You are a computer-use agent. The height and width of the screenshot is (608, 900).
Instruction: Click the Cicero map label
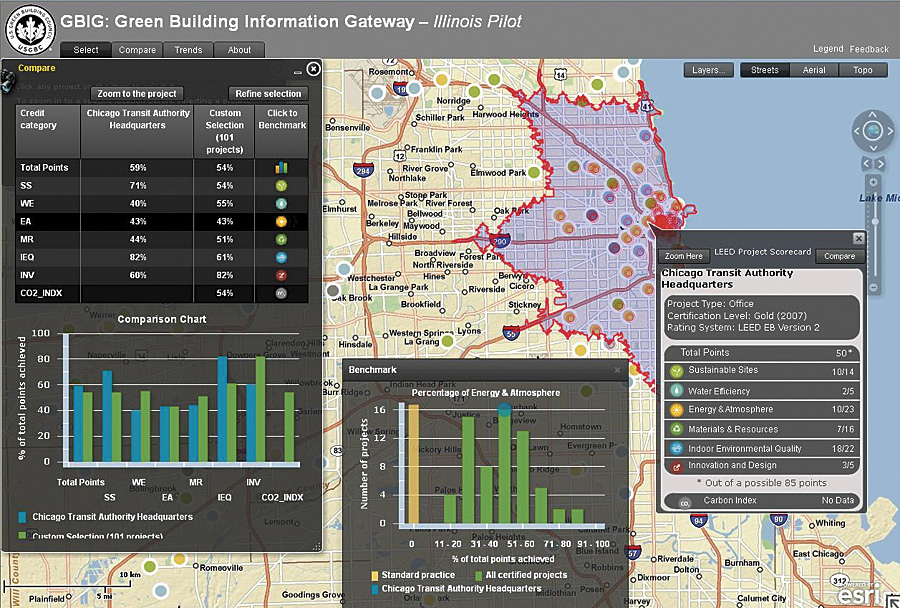tap(521, 285)
